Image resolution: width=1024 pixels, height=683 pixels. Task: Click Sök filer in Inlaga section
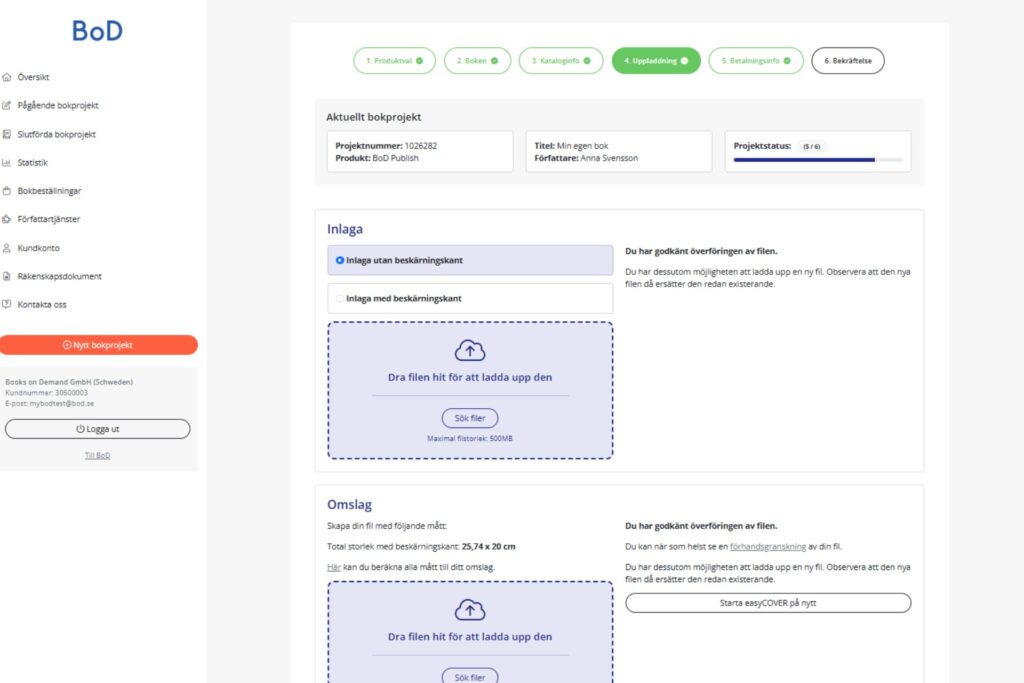click(470, 418)
